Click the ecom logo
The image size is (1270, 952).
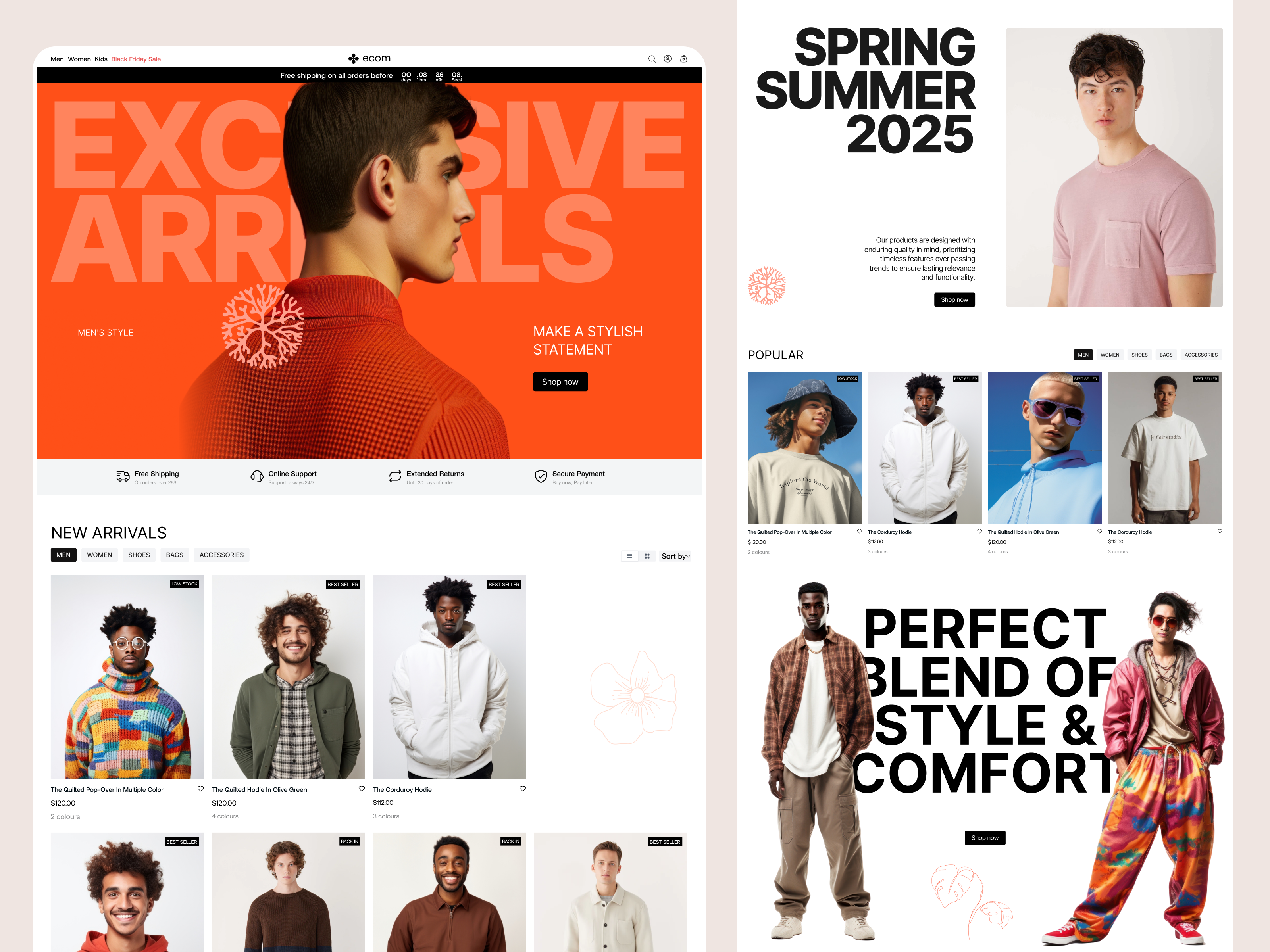369,59
